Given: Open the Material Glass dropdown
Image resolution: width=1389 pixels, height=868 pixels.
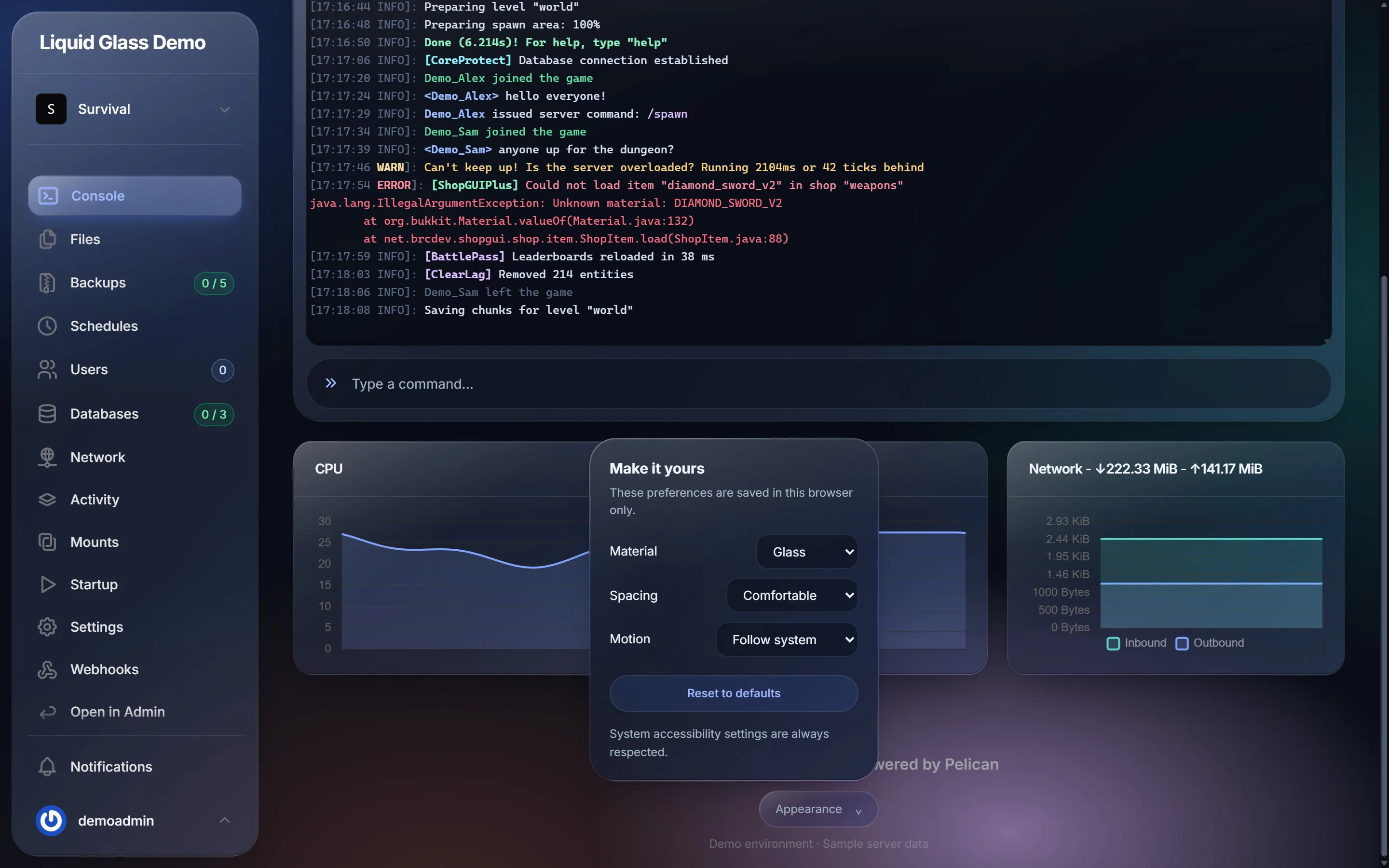Looking at the screenshot, I should coord(807,552).
